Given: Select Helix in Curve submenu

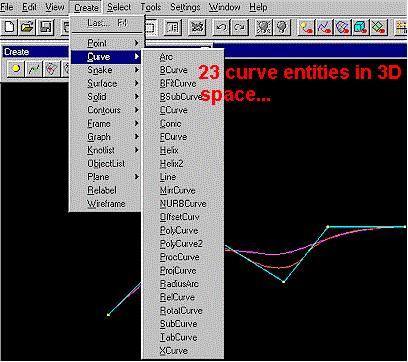Looking at the screenshot, I should (183, 150).
